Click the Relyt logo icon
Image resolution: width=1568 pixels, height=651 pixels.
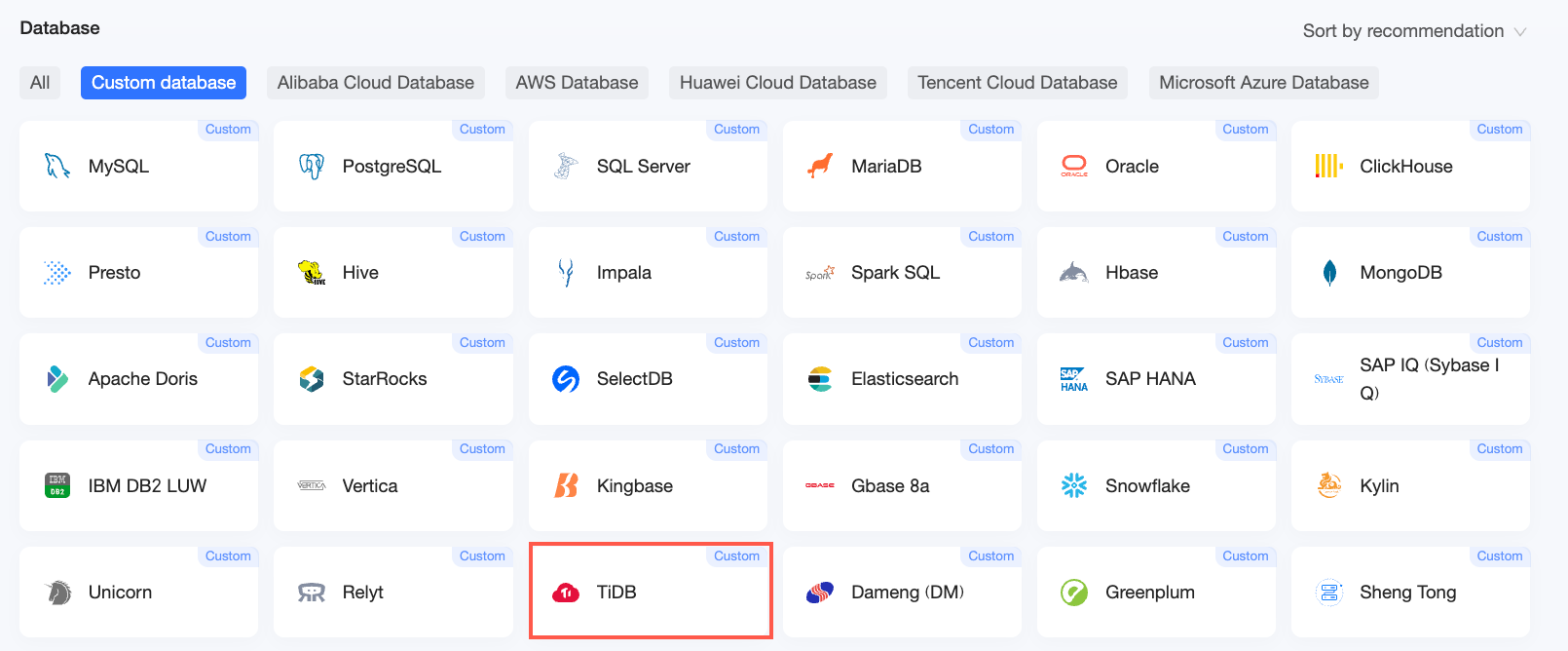click(312, 593)
